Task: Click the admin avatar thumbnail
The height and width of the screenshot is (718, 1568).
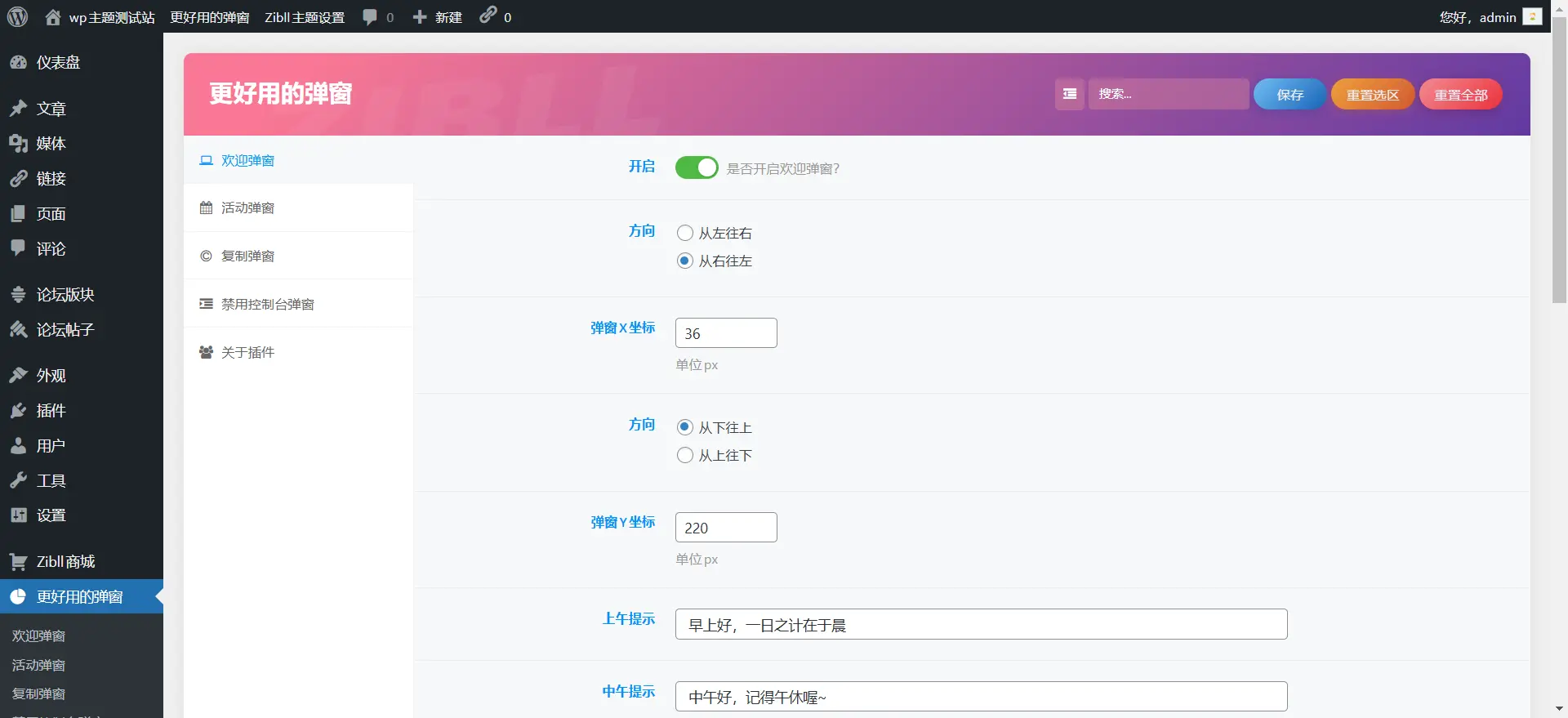Action: [x=1533, y=16]
